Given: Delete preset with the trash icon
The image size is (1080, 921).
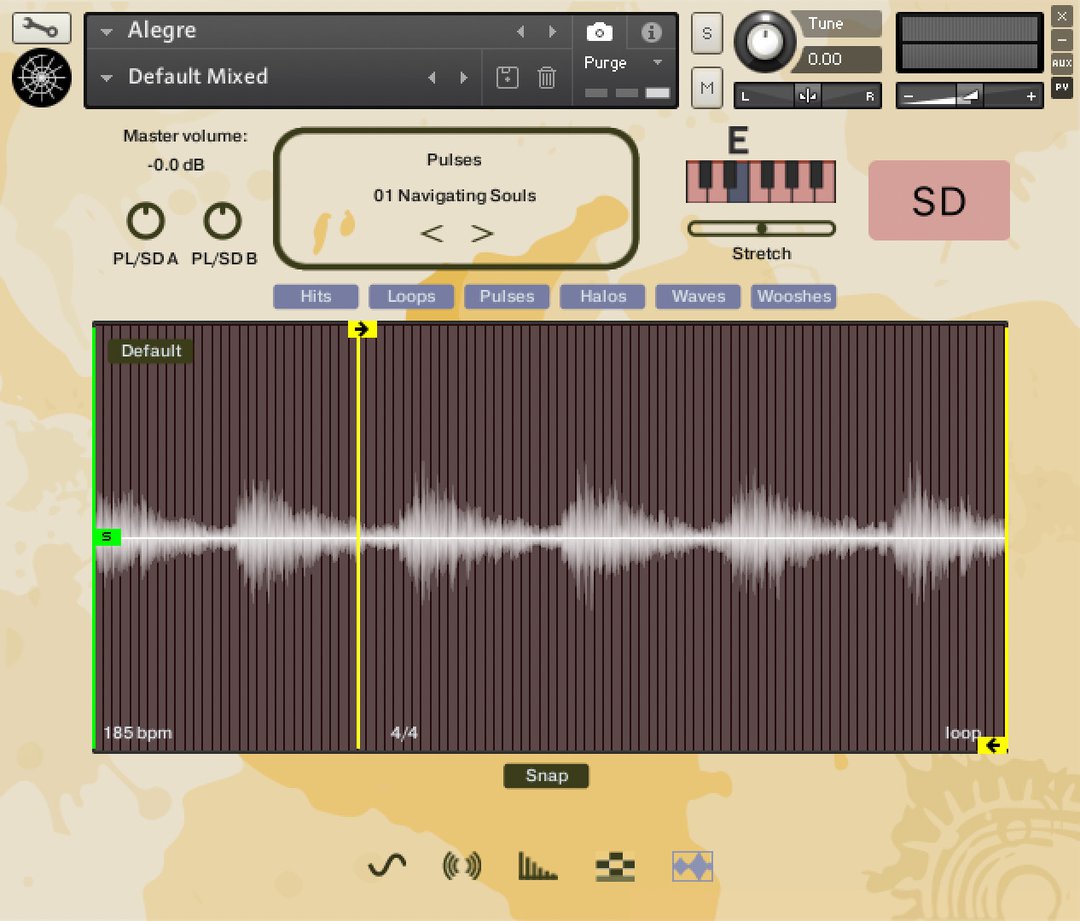Looking at the screenshot, I should click(547, 77).
